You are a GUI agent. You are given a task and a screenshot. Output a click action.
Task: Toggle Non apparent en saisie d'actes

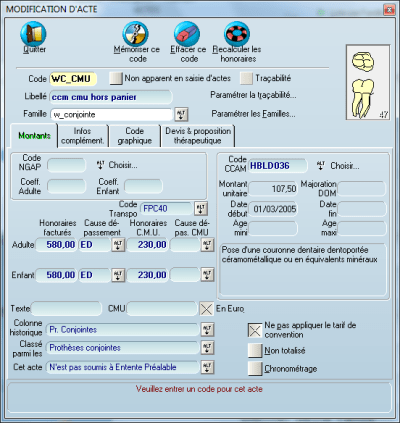click(x=116, y=78)
